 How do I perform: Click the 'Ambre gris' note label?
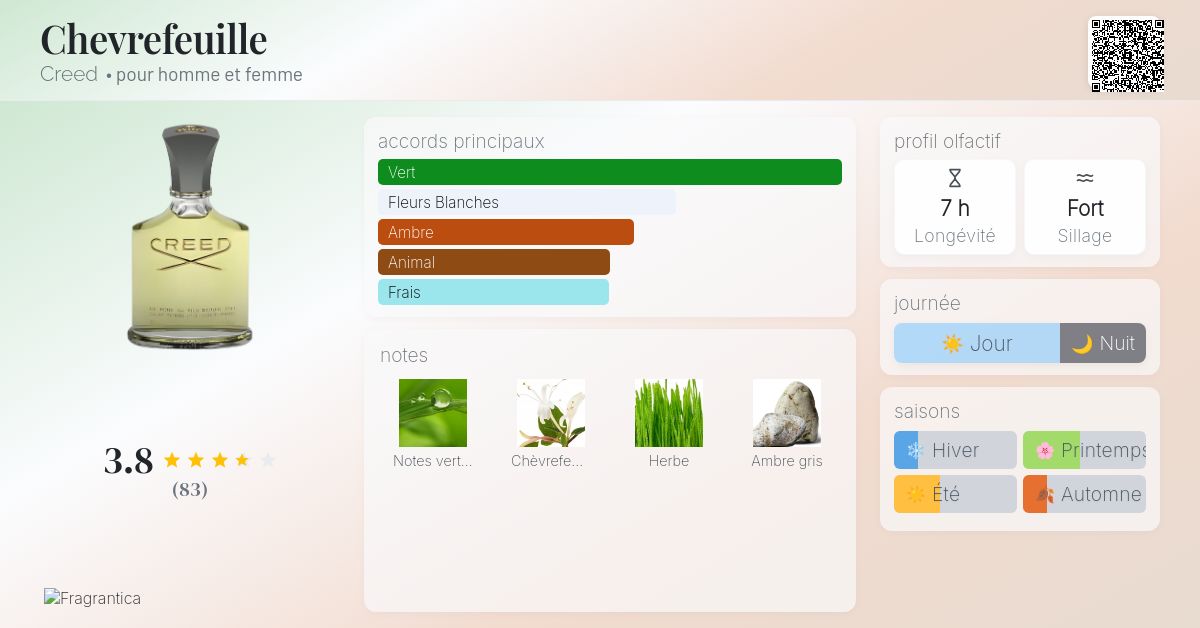[x=787, y=461]
